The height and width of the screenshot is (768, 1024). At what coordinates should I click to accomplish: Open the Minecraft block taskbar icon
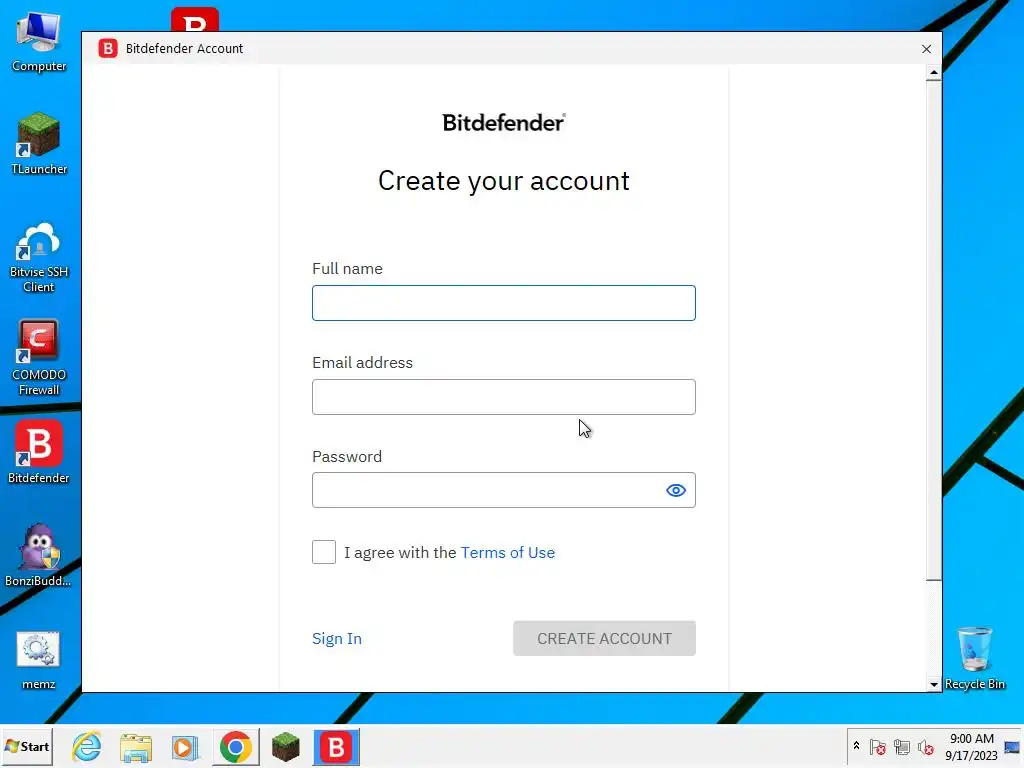coord(285,746)
